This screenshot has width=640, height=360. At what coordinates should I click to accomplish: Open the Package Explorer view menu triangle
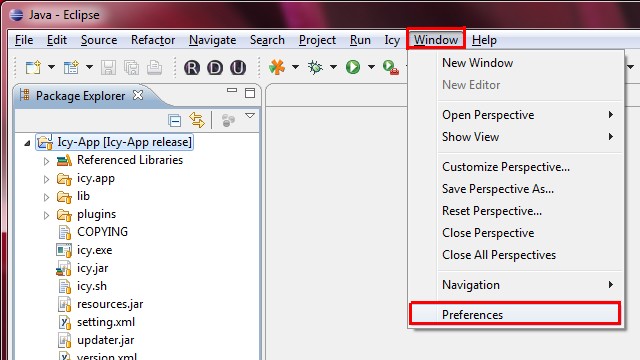[x=250, y=116]
